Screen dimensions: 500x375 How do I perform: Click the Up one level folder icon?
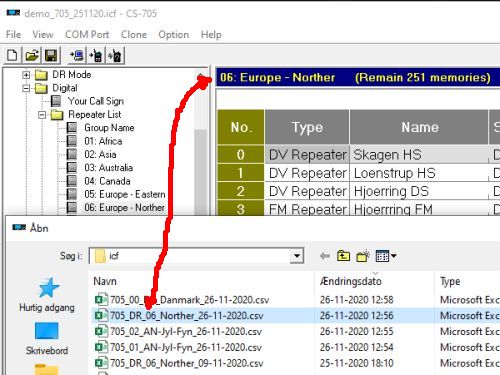coord(343,256)
